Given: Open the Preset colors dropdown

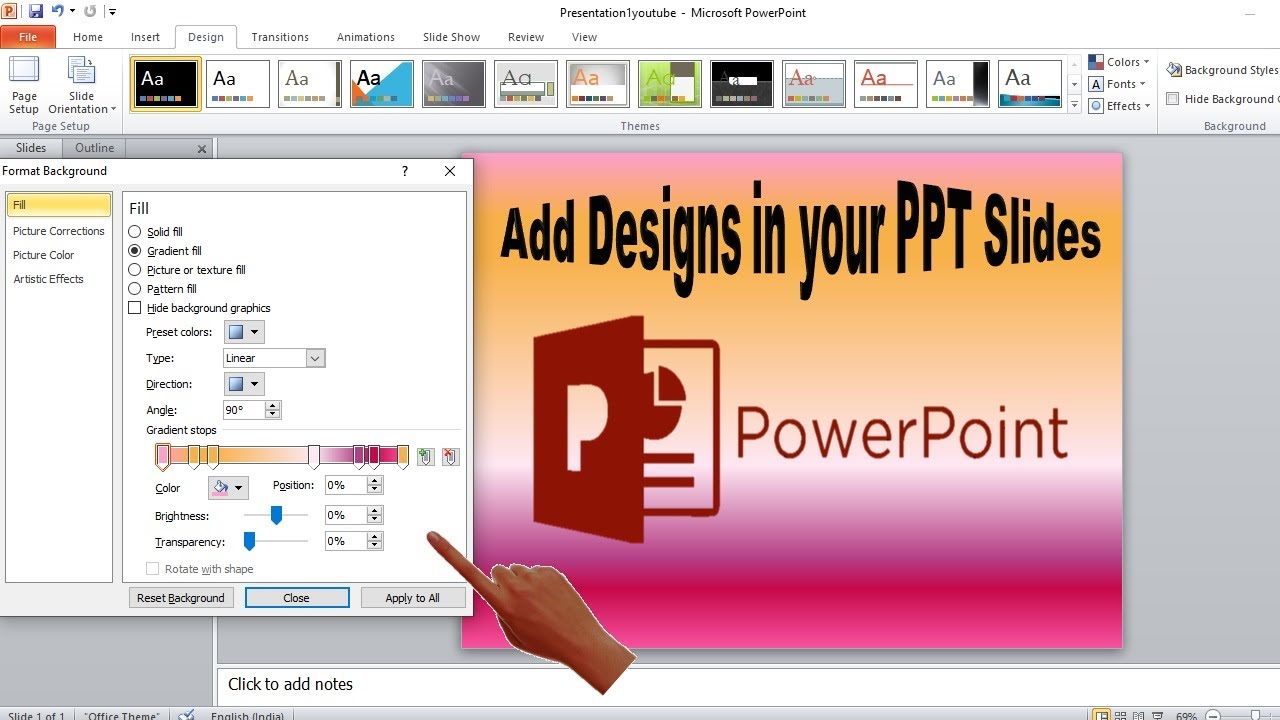Looking at the screenshot, I should coord(244,332).
